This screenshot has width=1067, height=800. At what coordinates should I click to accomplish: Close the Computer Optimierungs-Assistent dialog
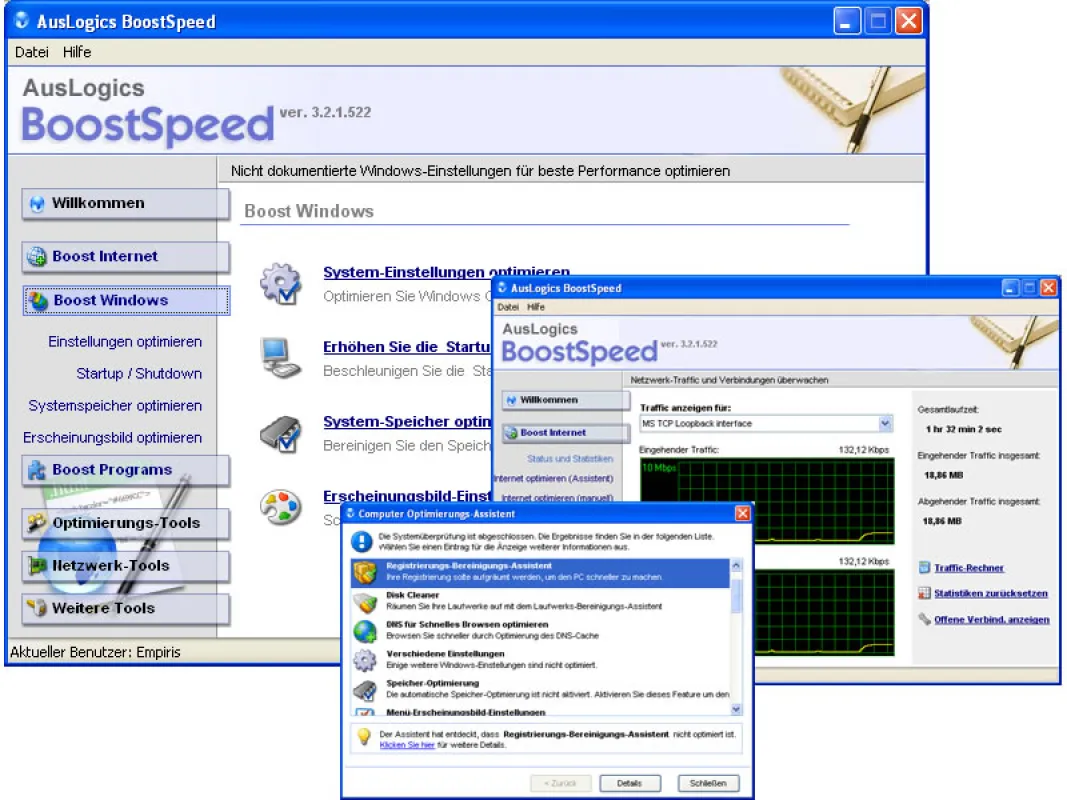tap(742, 514)
